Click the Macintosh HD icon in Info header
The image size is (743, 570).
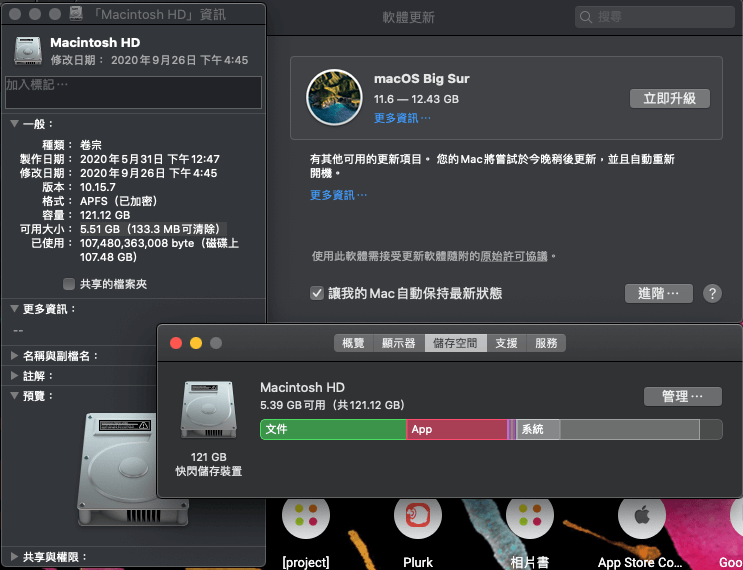[28, 51]
